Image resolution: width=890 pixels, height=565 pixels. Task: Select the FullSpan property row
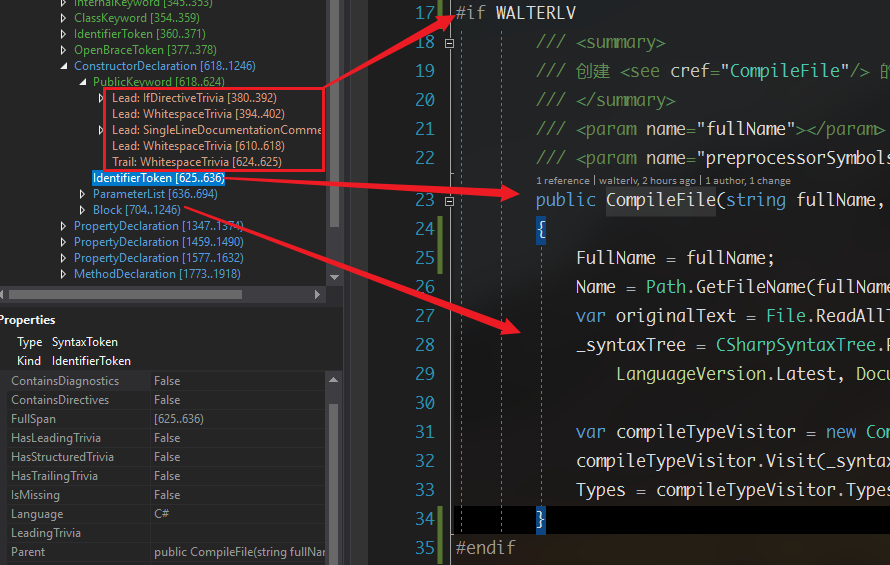[165, 419]
